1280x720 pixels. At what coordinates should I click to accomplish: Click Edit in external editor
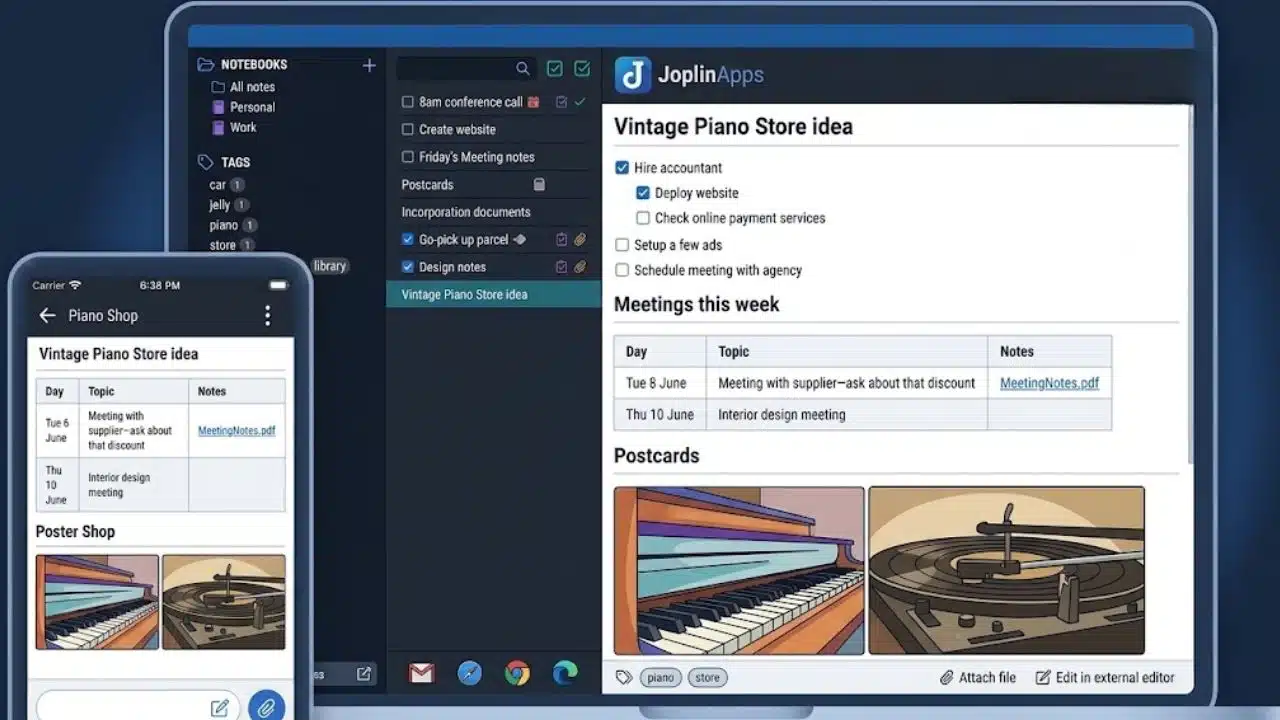tap(1104, 678)
